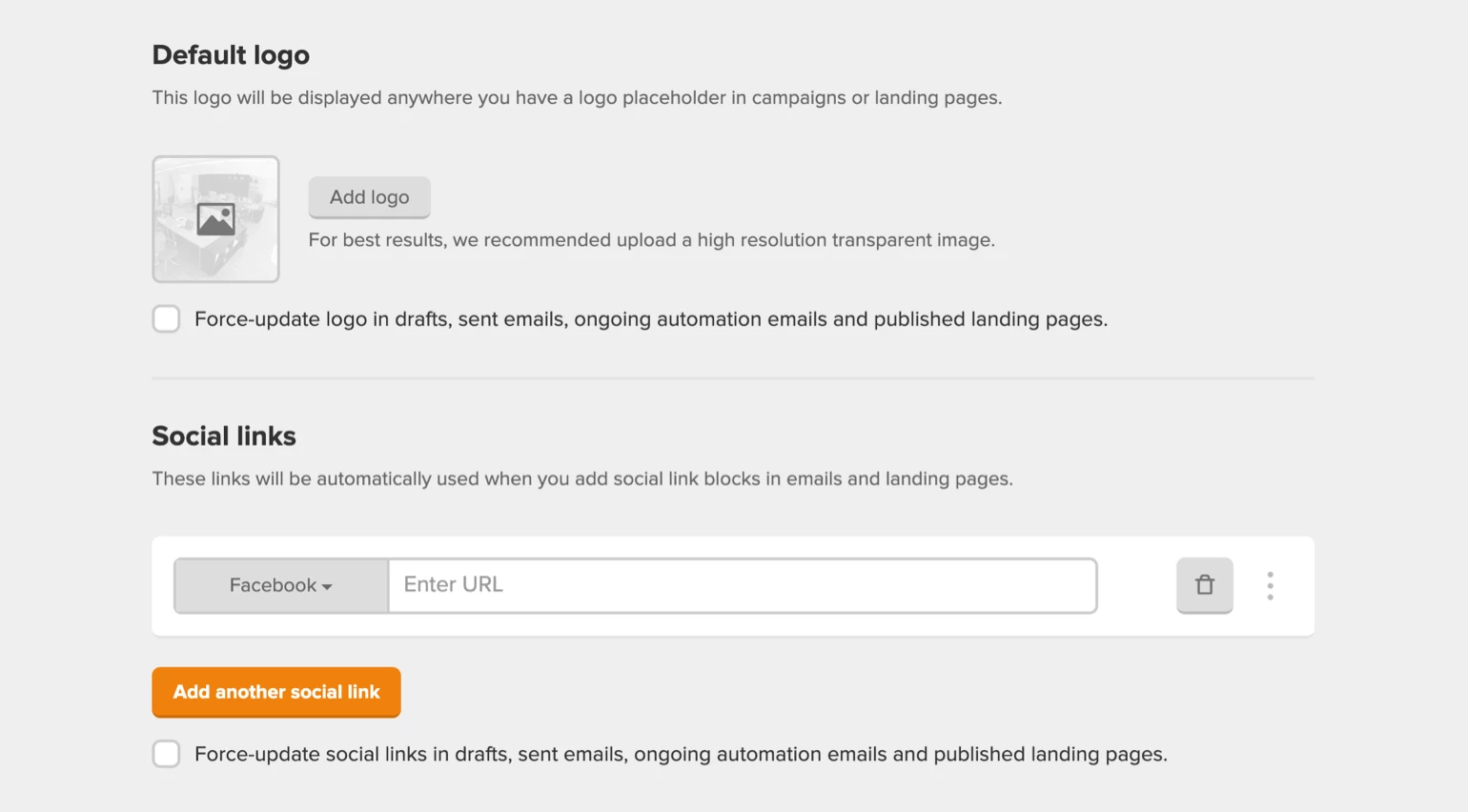Click the small caret arrow next to Facebook

(327, 587)
